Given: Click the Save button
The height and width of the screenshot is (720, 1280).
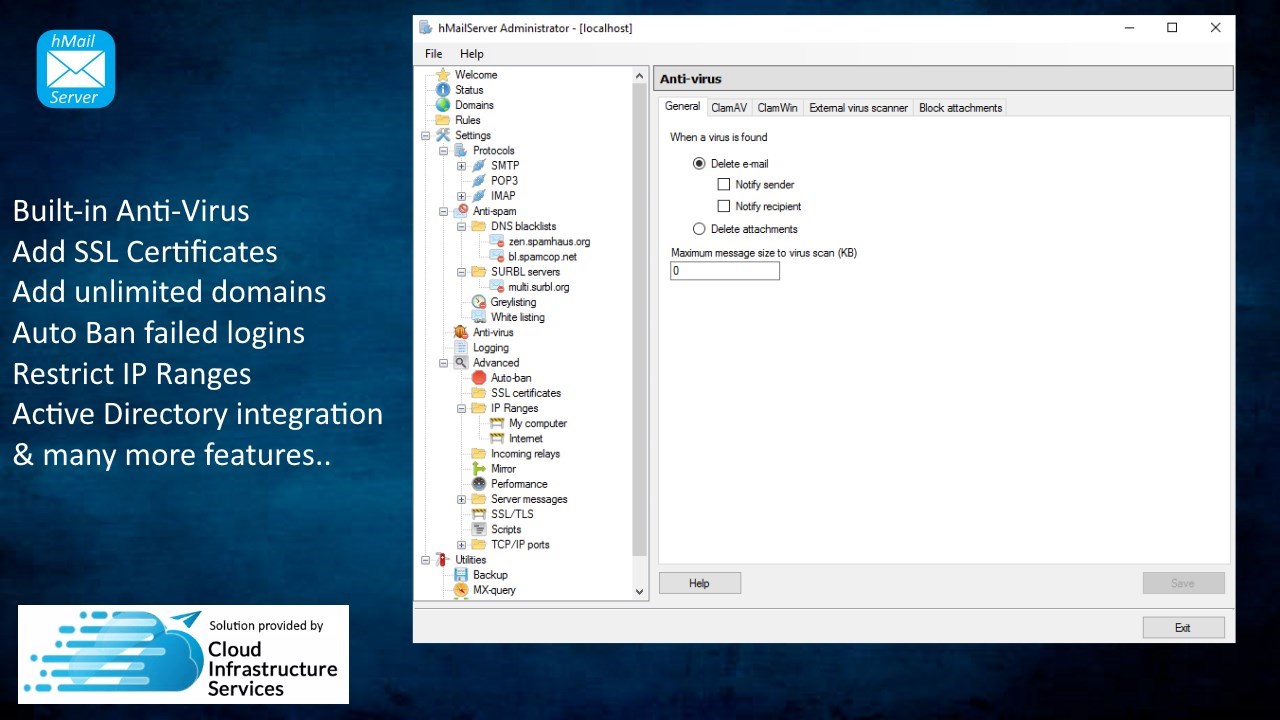Looking at the screenshot, I should pyautogui.click(x=1183, y=583).
